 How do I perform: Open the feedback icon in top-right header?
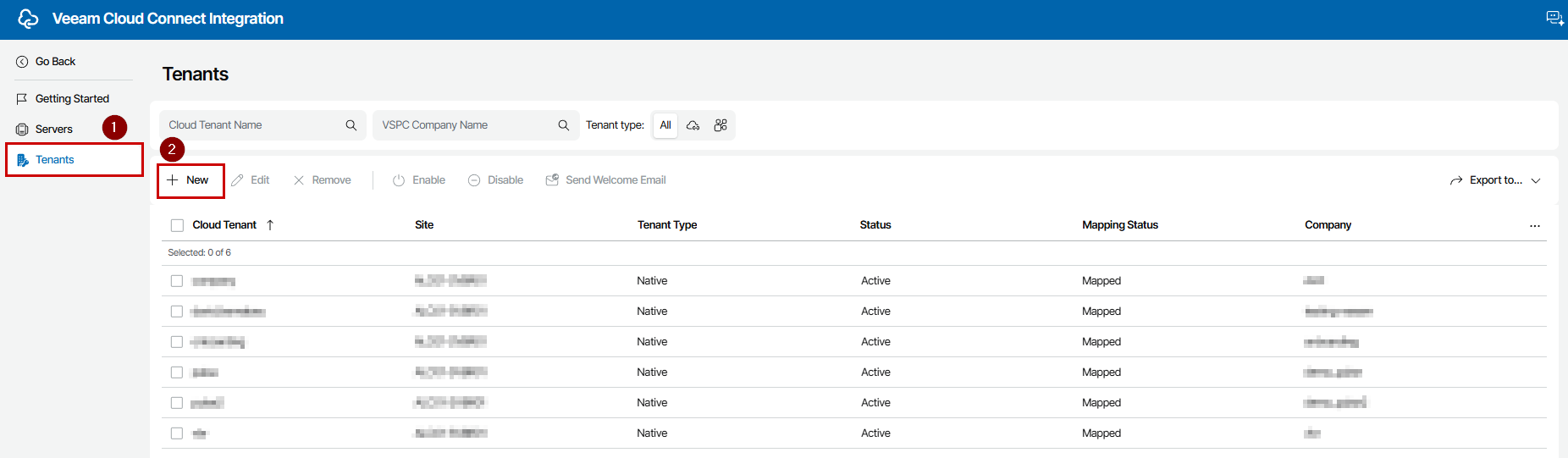pyautogui.click(x=1554, y=19)
